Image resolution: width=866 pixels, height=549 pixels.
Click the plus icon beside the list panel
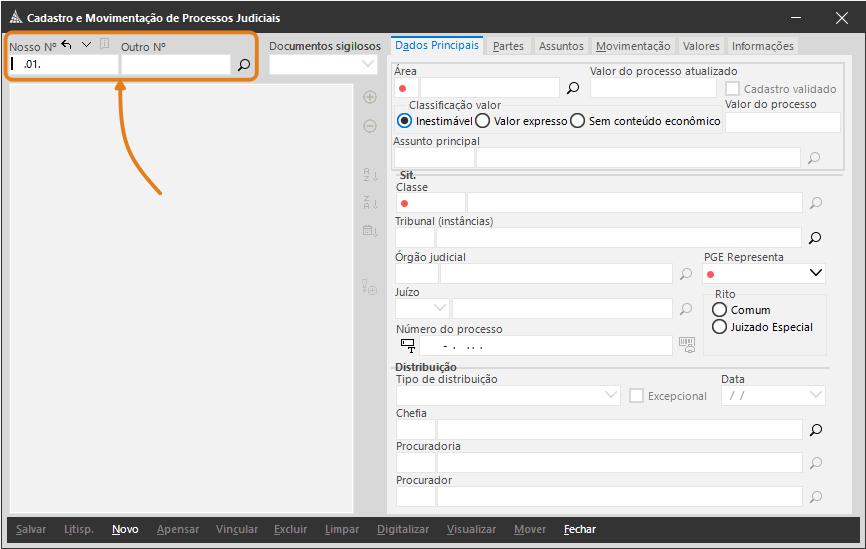[x=370, y=97]
